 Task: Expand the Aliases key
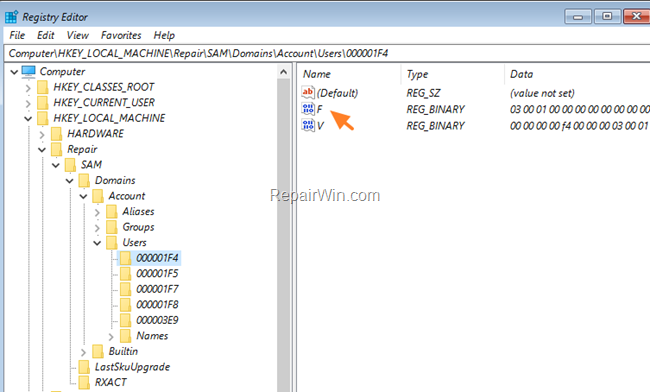97,212
